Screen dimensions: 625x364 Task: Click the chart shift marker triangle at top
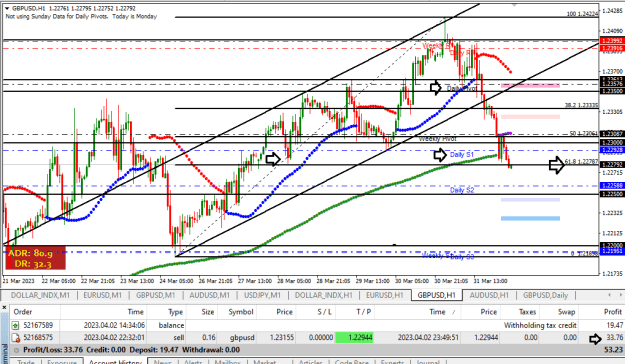515,5
